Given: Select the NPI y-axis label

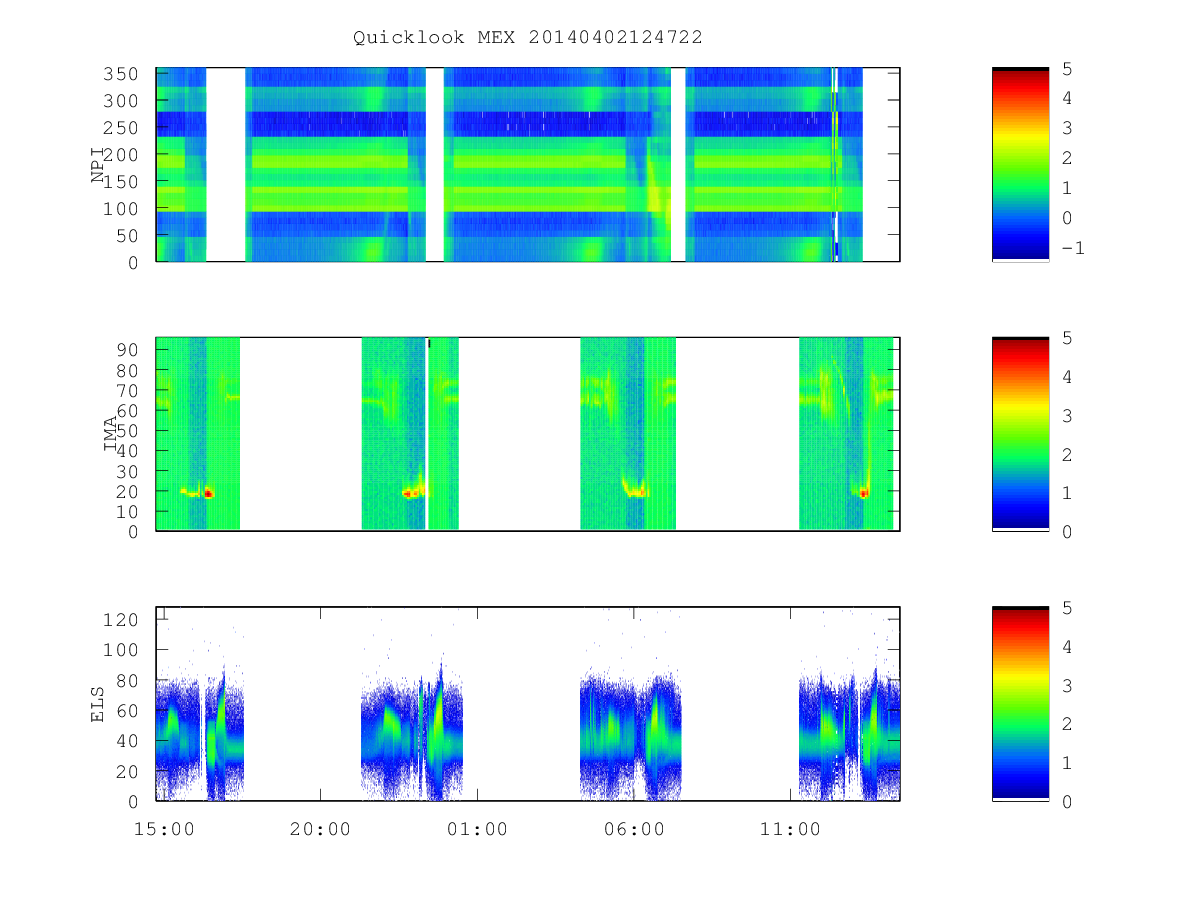Looking at the screenshot, I should click(98, 165).
